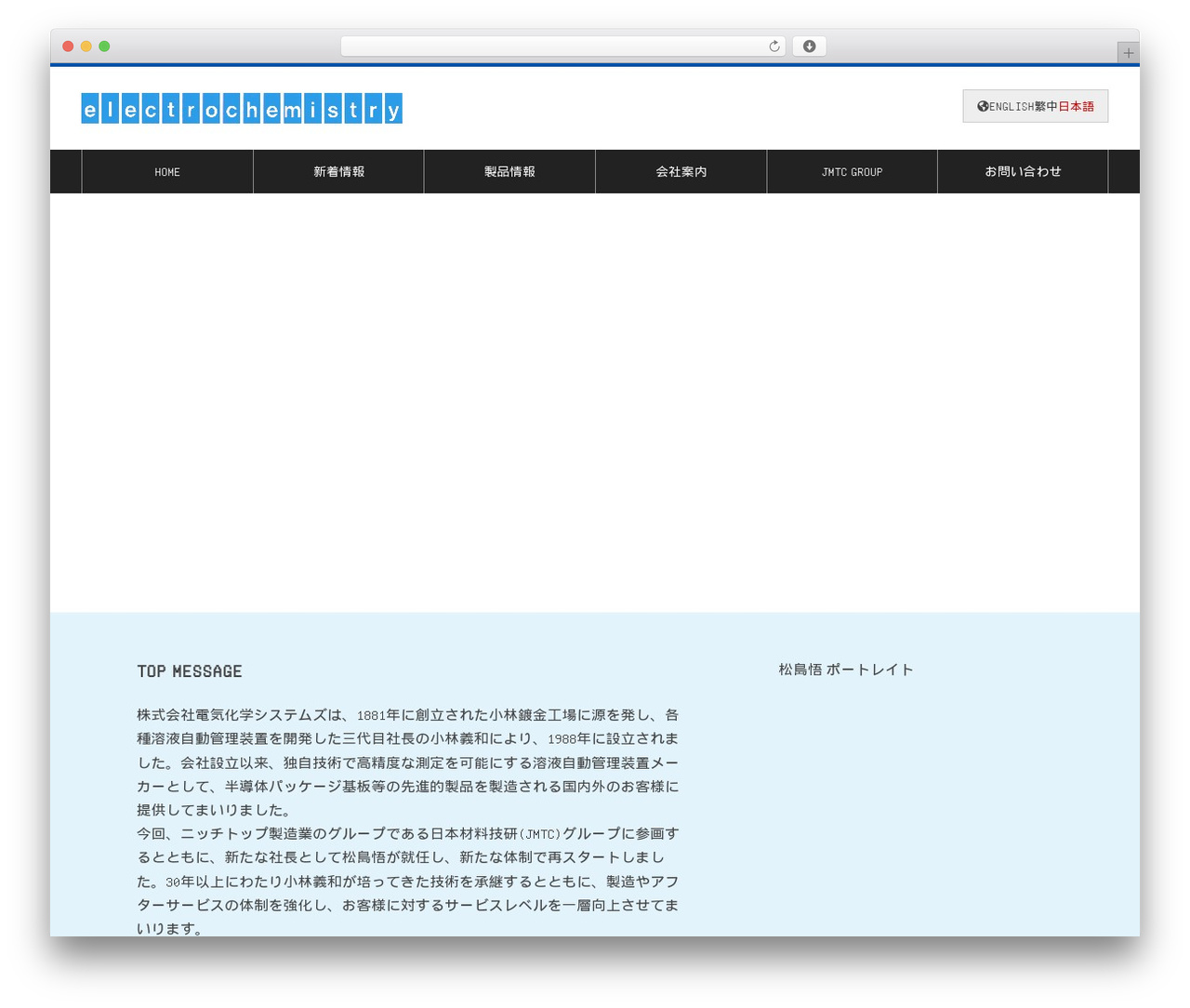Switch site language to ENGLISH
This screenshot has width=1190, height=1008.
tap(1011, 107)
